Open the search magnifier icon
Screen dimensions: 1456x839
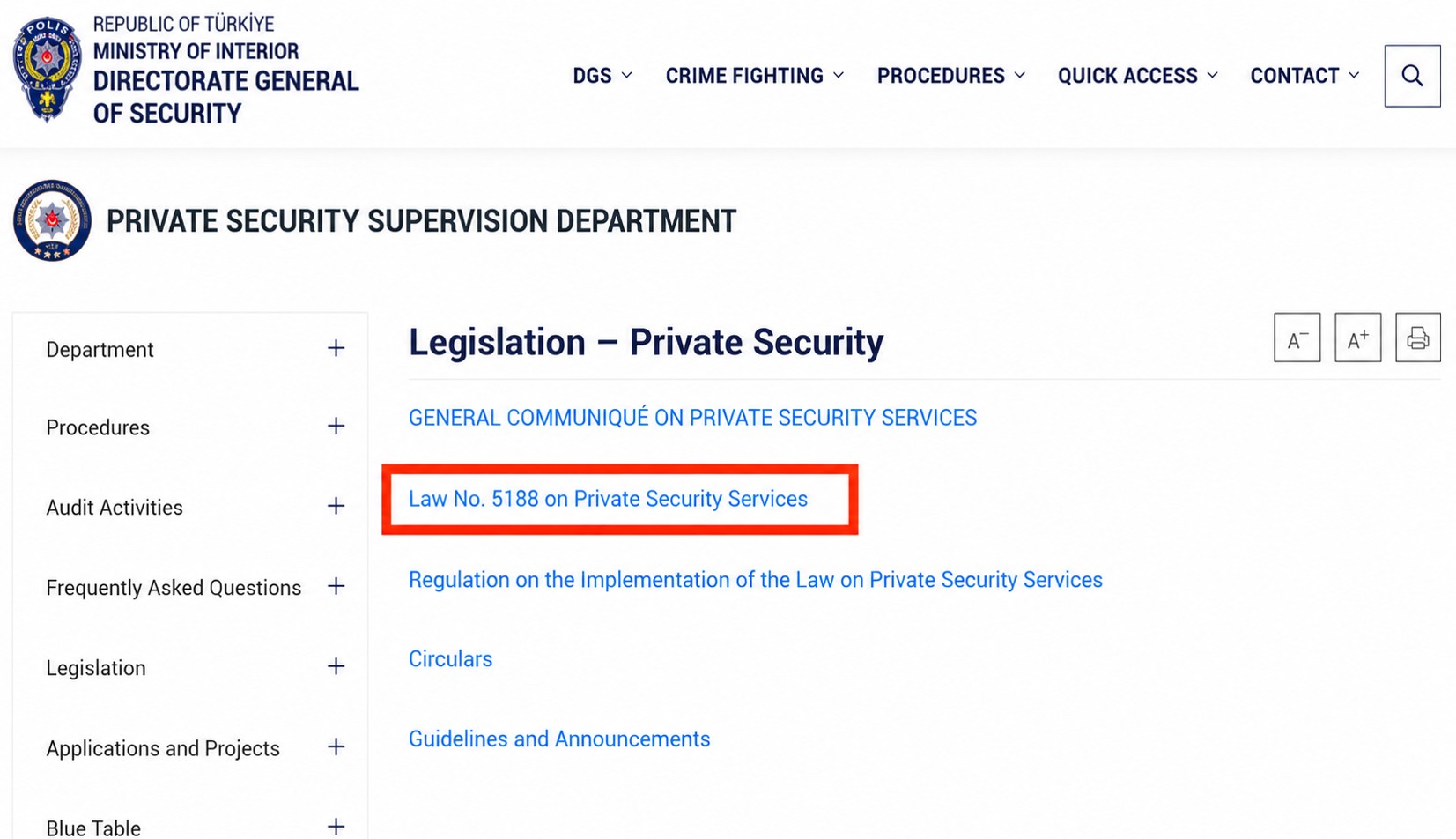click(x=1412, y=76)
